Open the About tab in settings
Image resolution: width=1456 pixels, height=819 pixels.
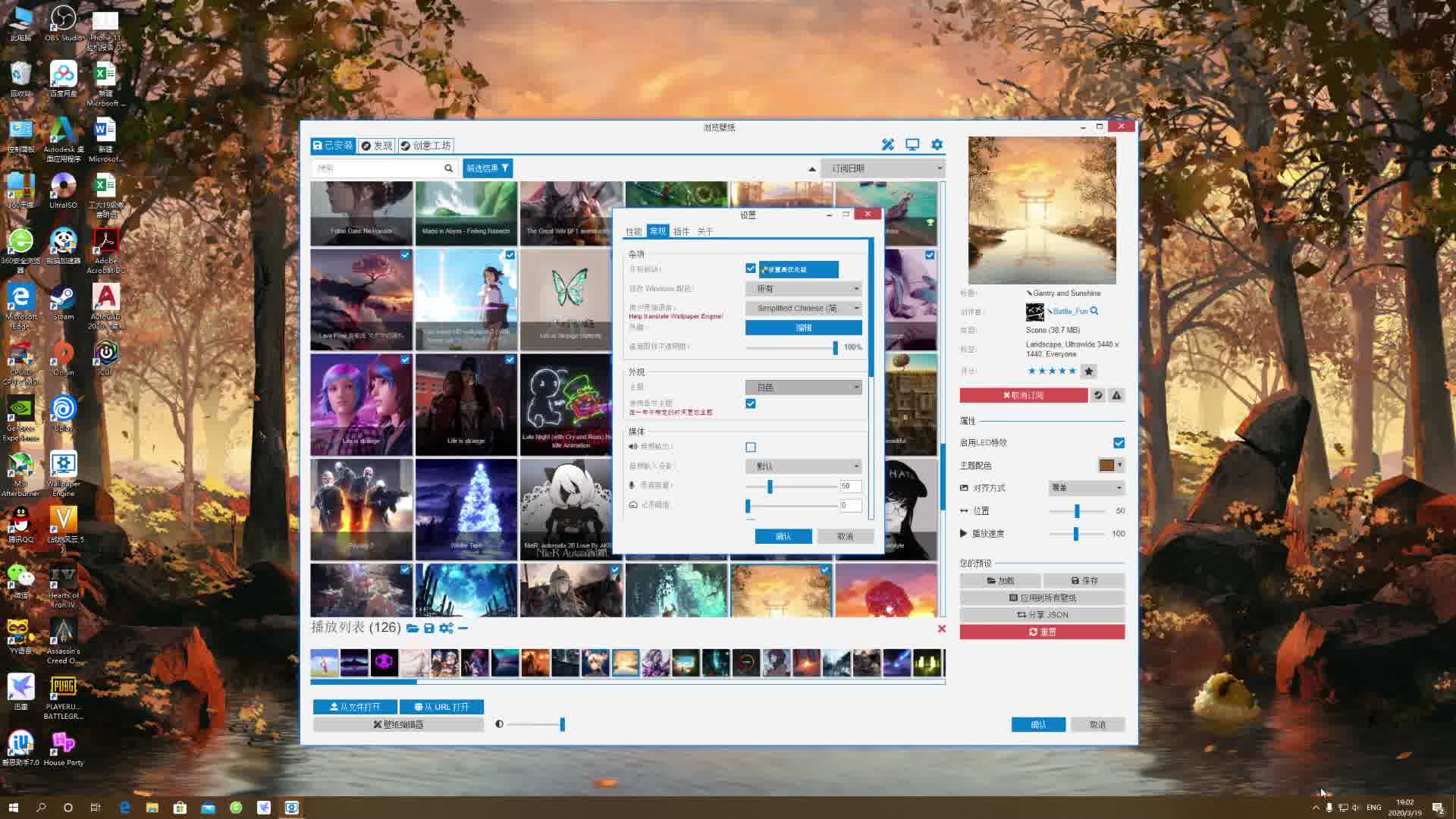pyautogui.click(x=705, y=231)
